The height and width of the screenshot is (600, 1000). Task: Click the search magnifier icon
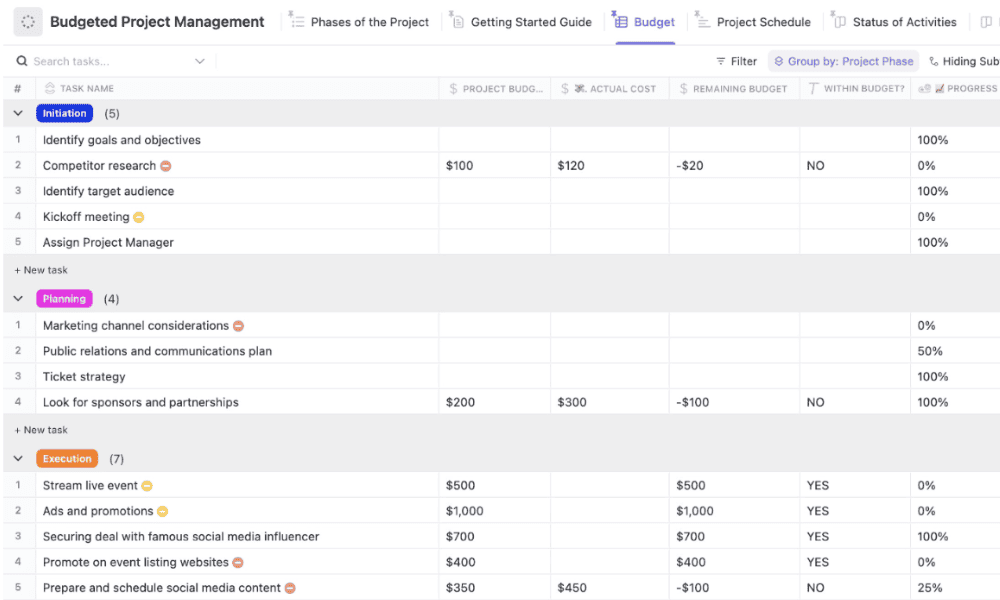click(21, 62)
